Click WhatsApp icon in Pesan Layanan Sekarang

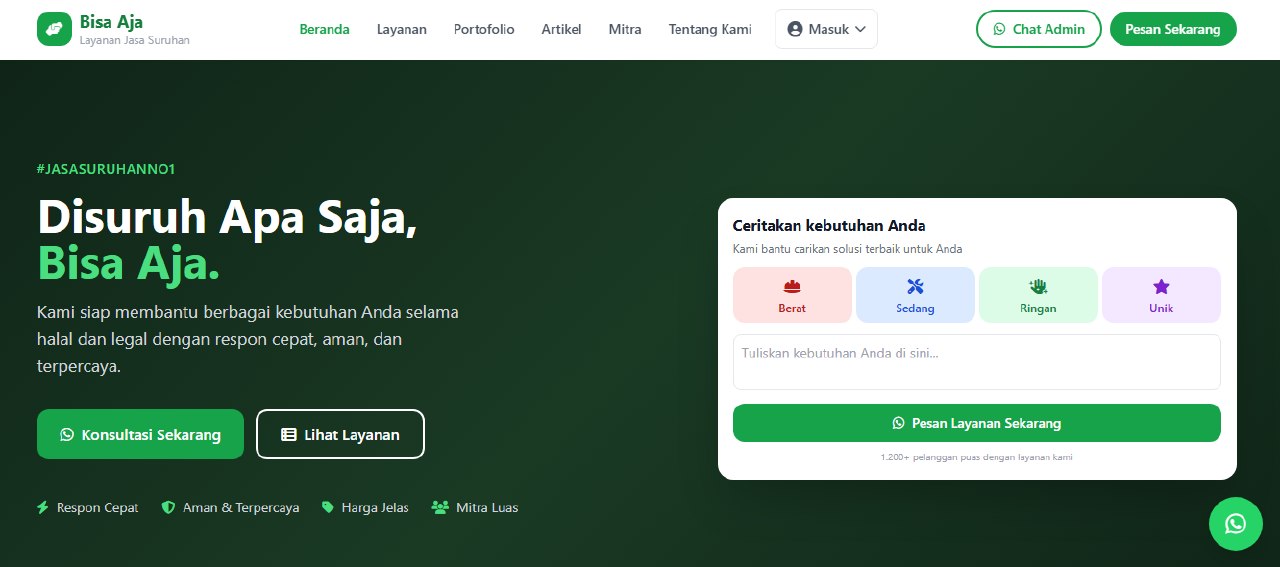(898, 423)
